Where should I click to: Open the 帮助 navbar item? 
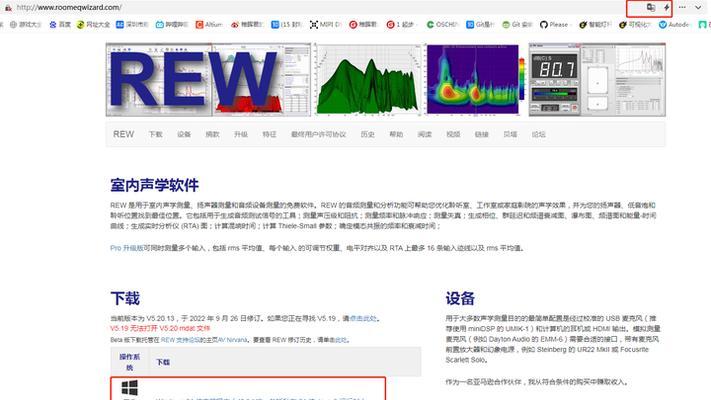396,134
